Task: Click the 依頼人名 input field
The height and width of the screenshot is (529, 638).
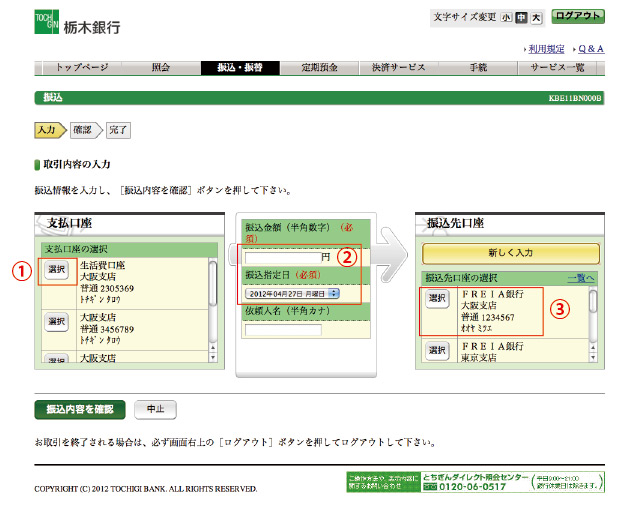Action: point(283,331)
